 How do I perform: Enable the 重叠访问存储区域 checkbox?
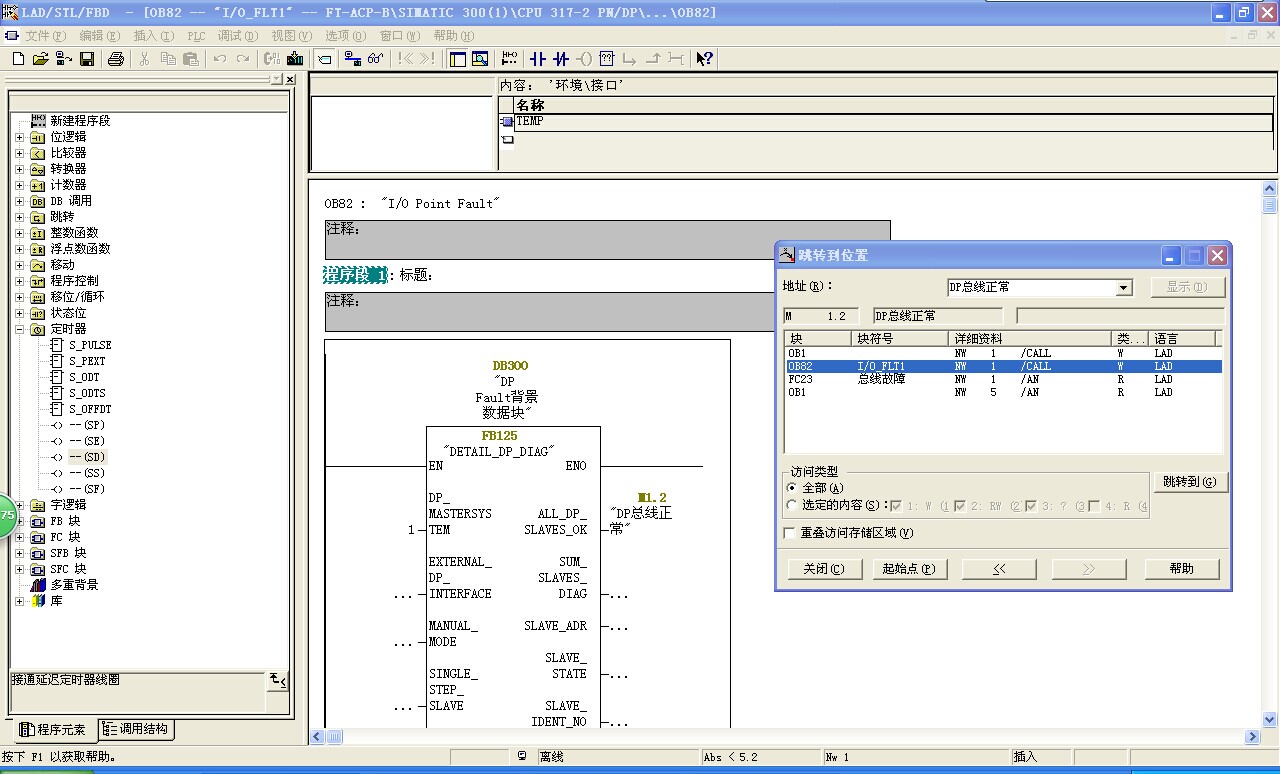791,534
